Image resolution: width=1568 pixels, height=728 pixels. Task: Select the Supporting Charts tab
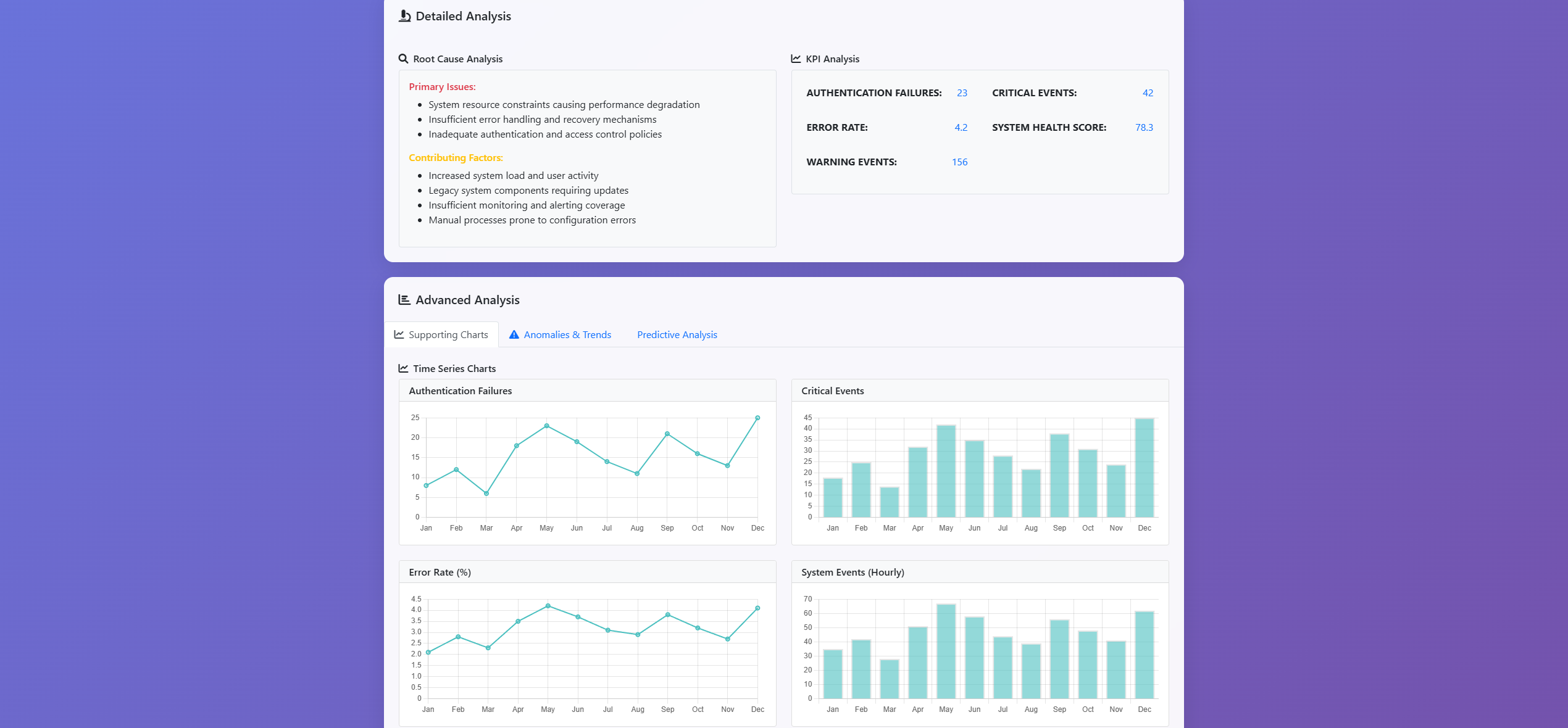[x=448, y=334]
